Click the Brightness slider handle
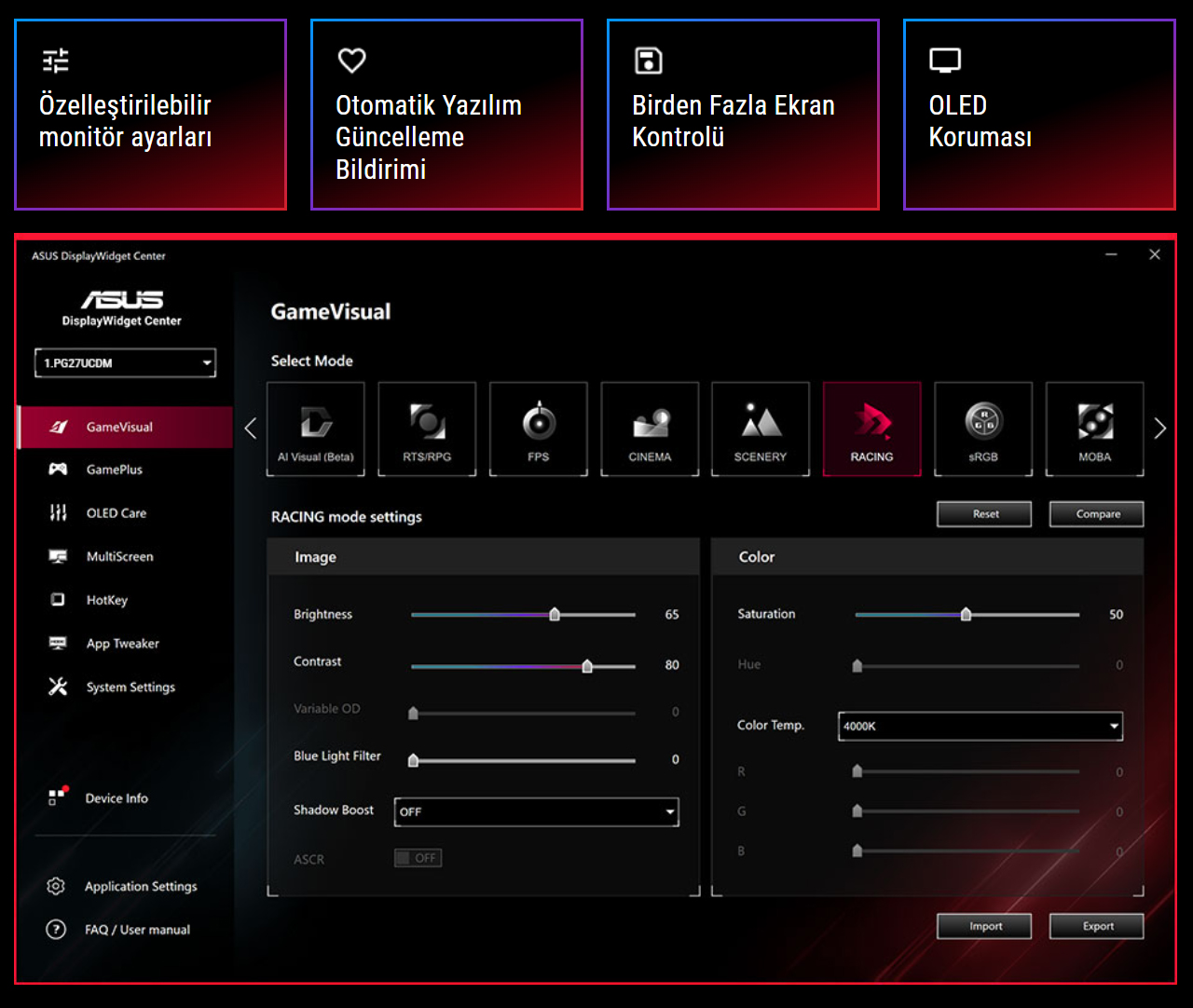 (555, 614)
